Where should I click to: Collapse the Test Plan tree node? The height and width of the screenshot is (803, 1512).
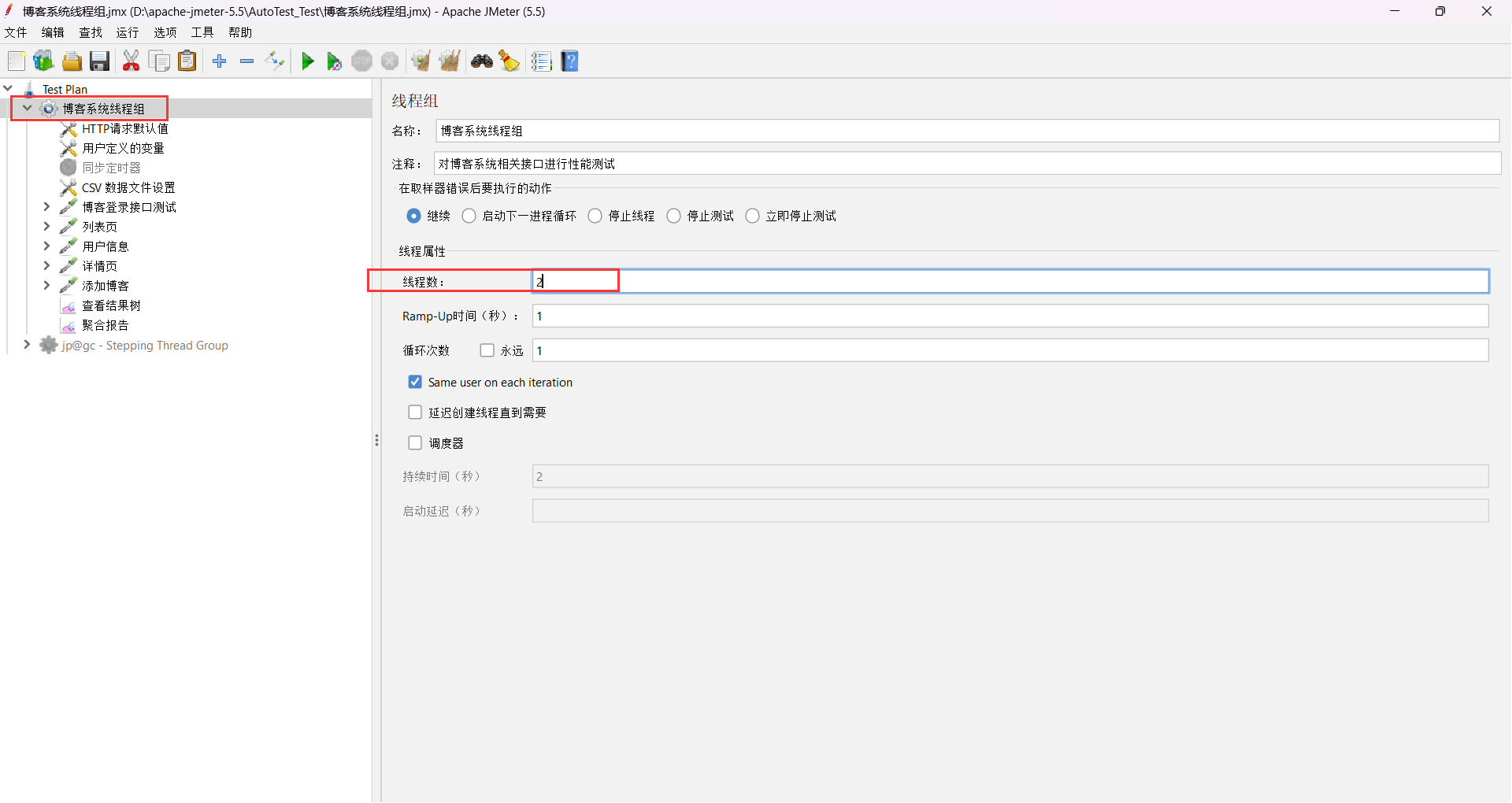(x=8, y=88)
